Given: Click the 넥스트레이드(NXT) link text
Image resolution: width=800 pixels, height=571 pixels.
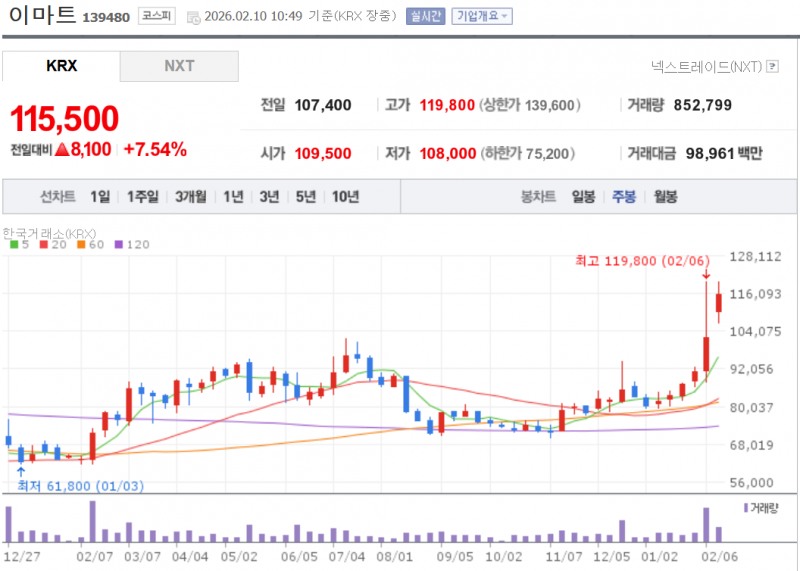Looking at the screenshot, I should (707, 66).
